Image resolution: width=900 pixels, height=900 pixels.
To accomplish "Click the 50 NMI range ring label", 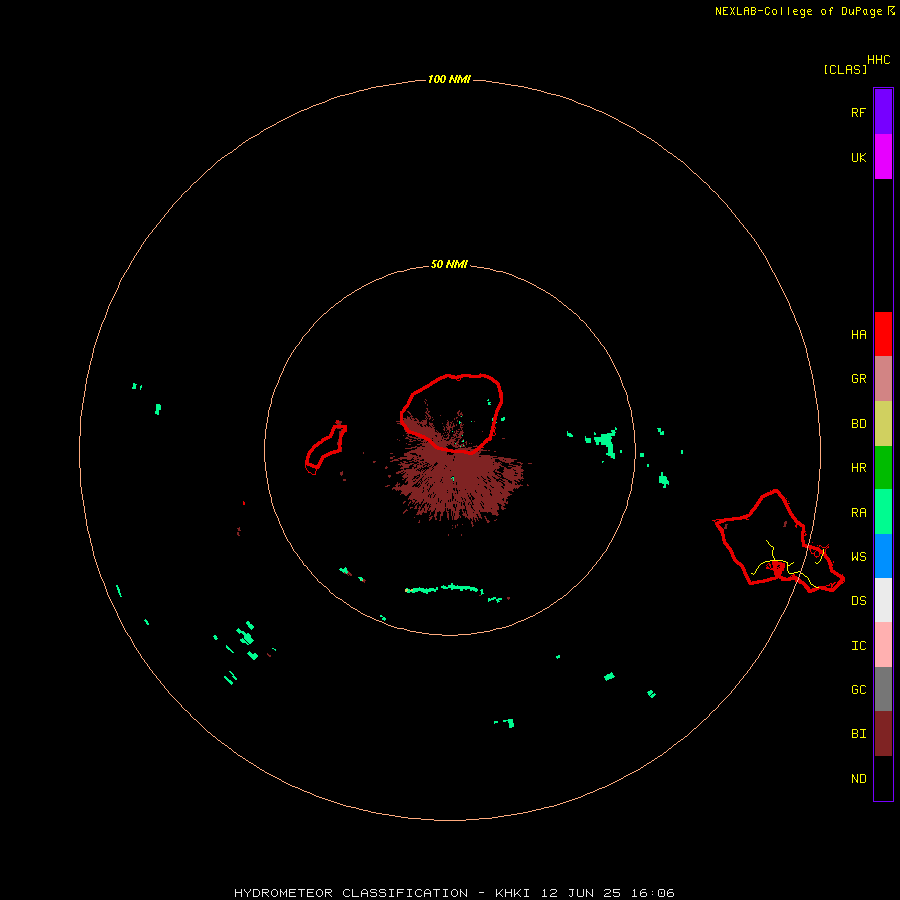I will (449, 264).
